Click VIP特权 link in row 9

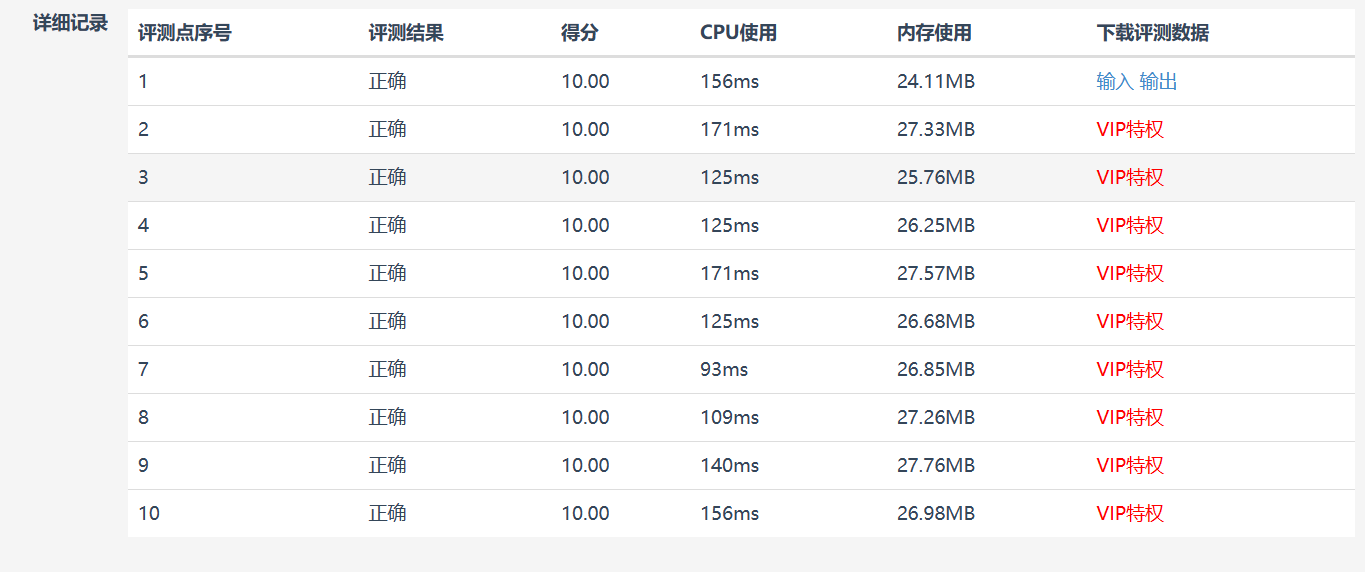[x=1130, y=466]
